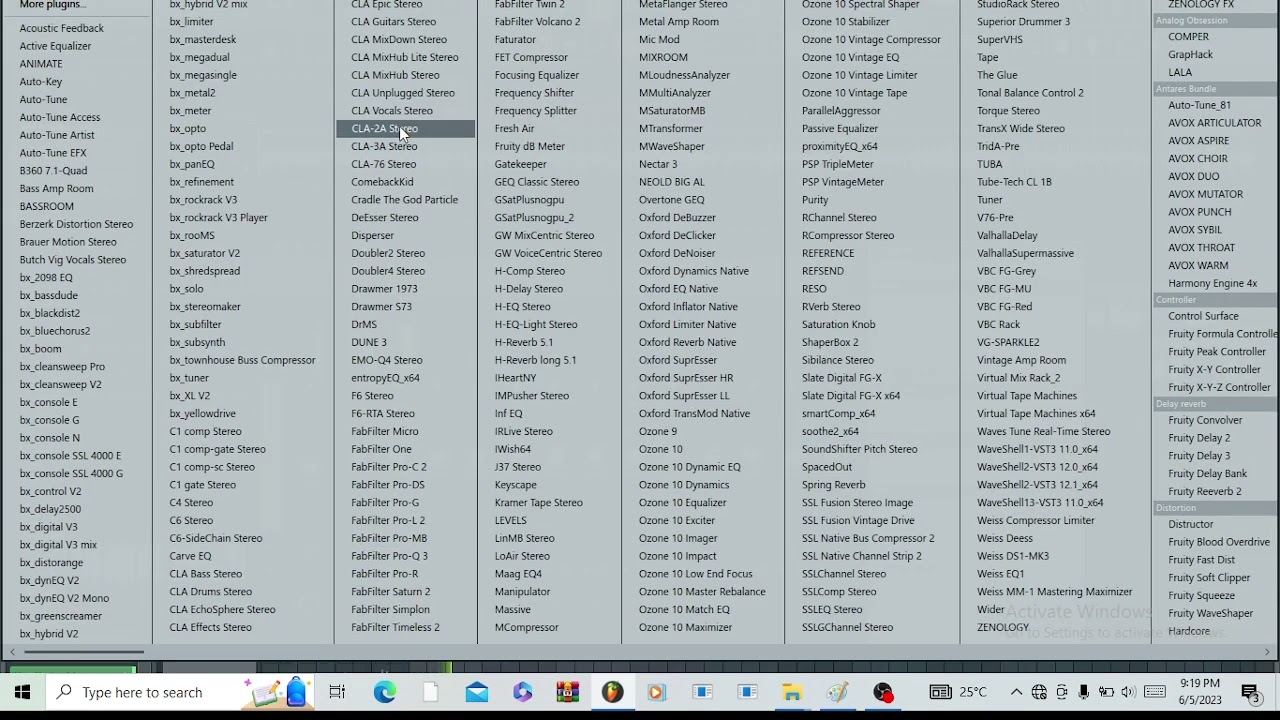The width and height of the screenshot is (1280, 720).
Task: Pick Fruity Peak Controller
Action: point(1216,352)
